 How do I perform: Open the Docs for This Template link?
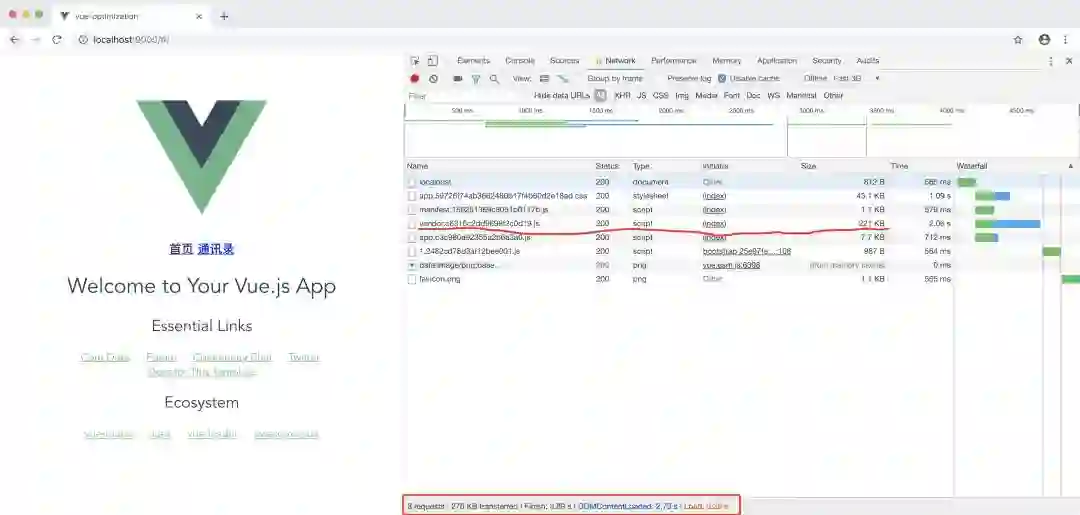(201, 372)
